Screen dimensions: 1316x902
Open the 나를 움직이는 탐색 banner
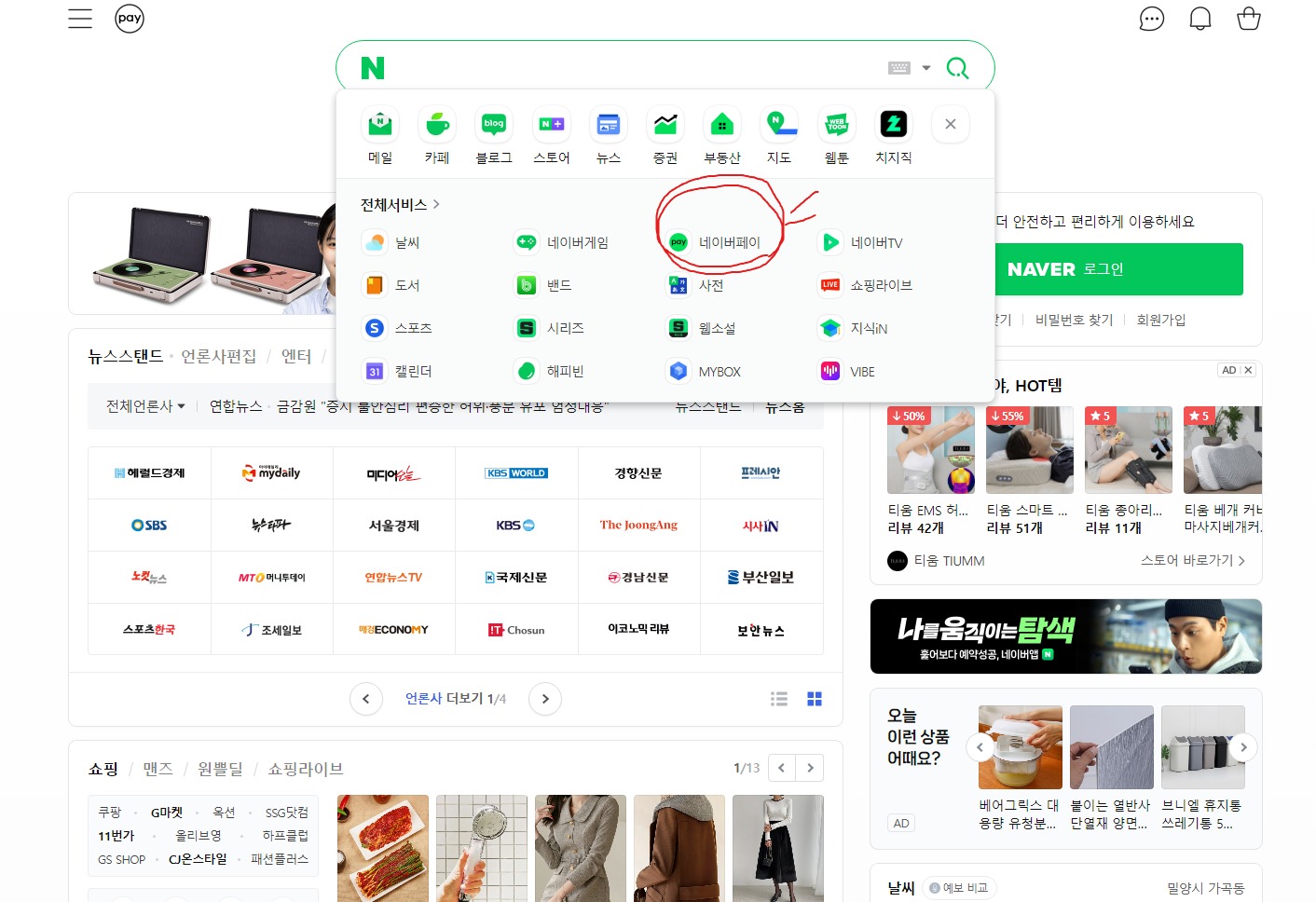click(1066, 636)
